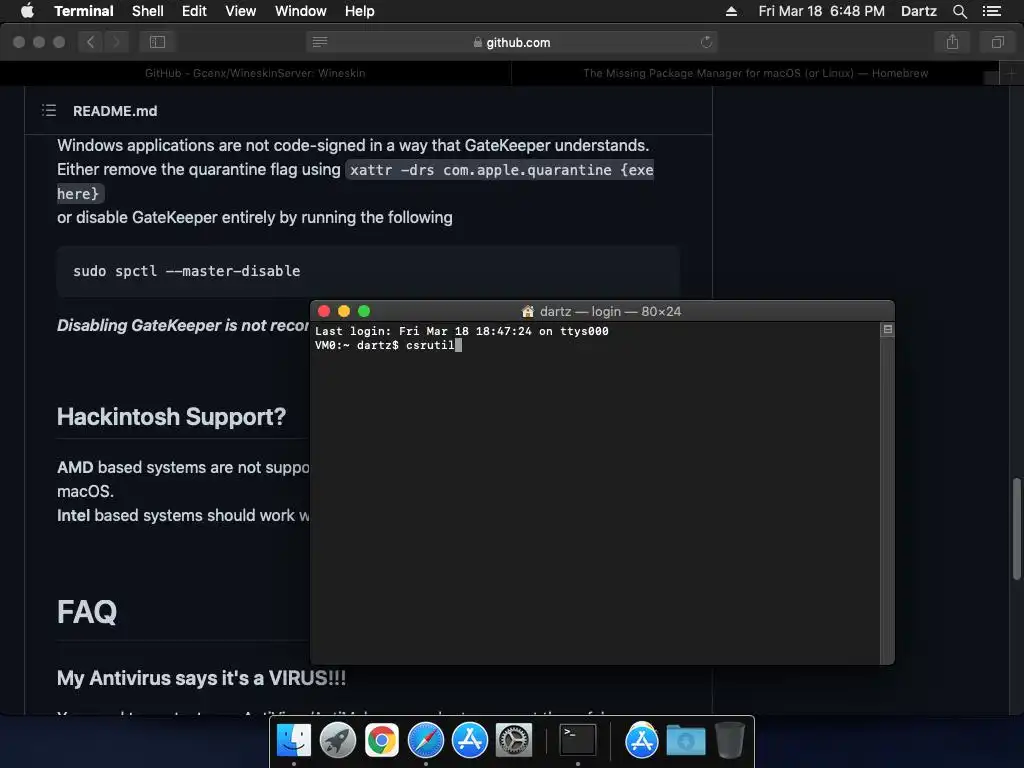The image size is (1024, 768).
Task: Open the Dartz user menu
Action: (x=918, y=11)
